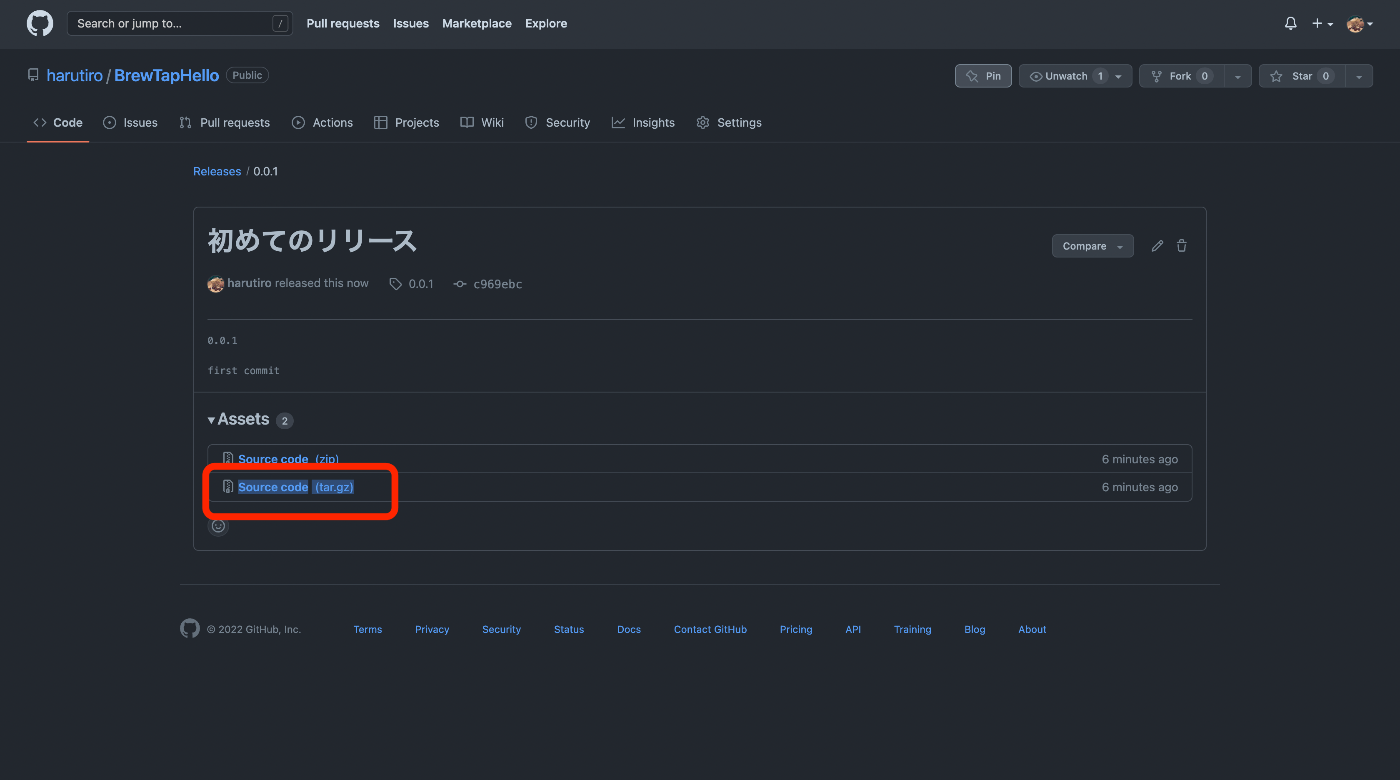Open the Projects tab
Viewport: 1400px width, 780px height.
point(406,123)
